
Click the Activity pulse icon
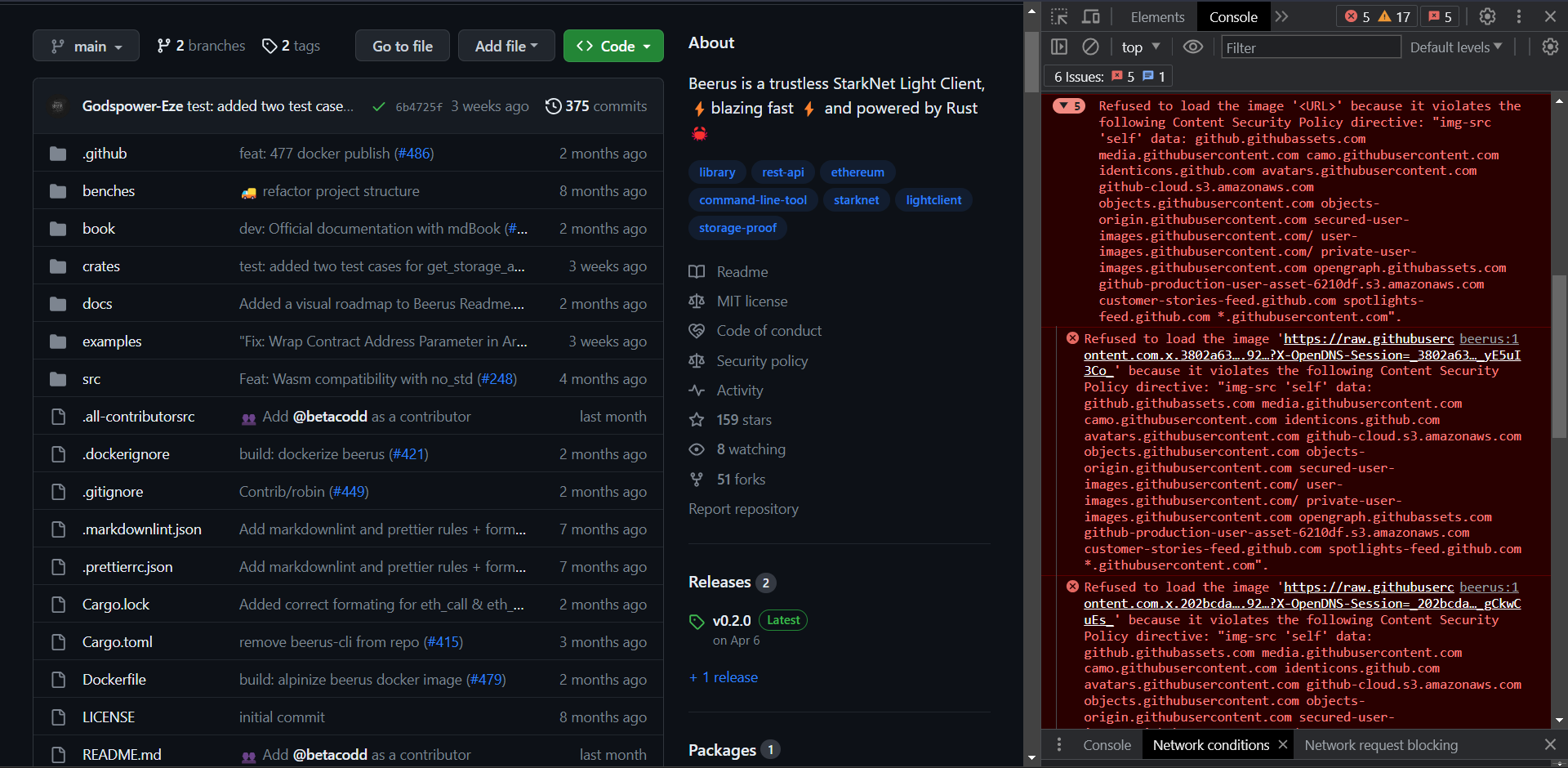(x=697, y=391)
